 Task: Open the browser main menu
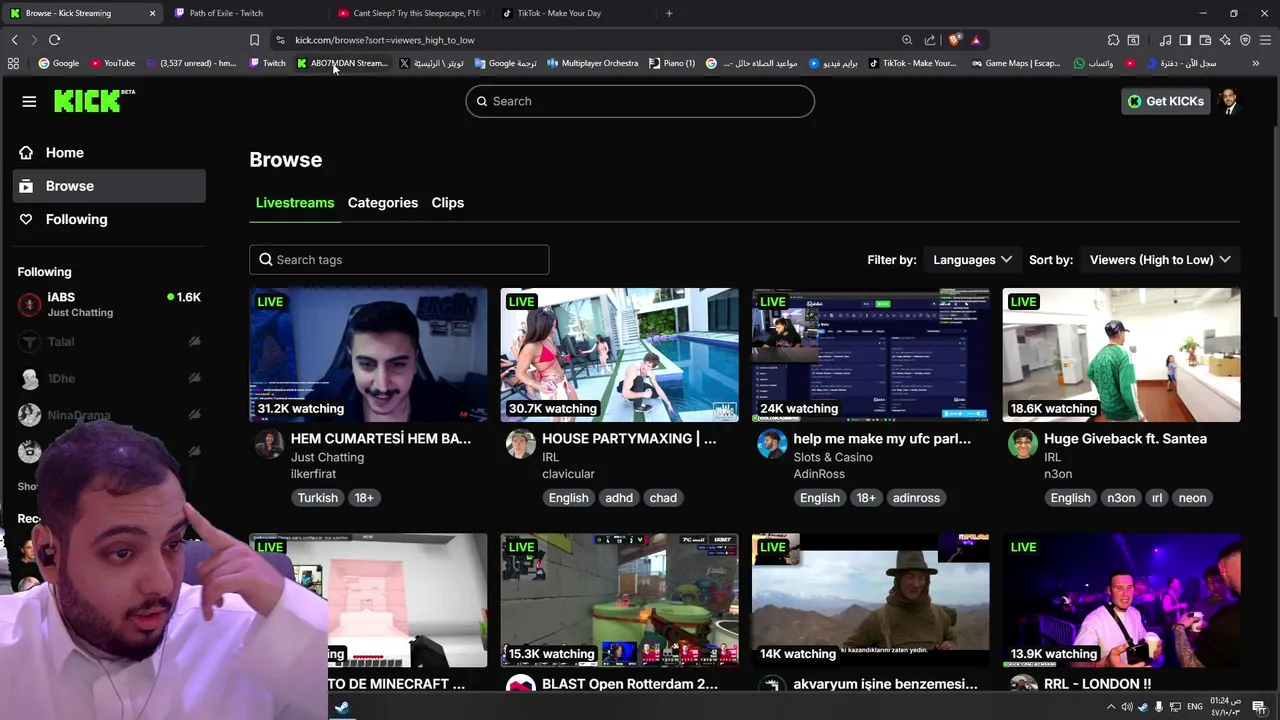pyautogui.click(x=1264, y=40)
